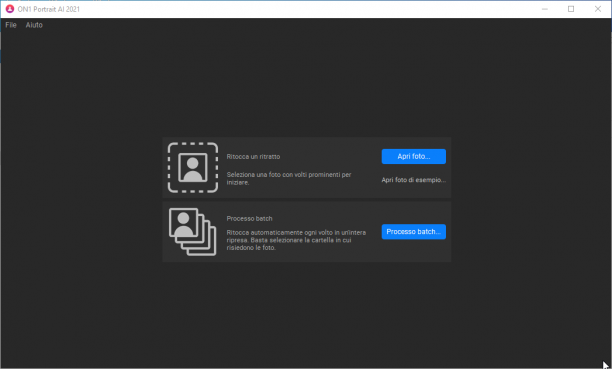612x369 pixels.
Task: Click the ON1 Portrait AI 2021 title text
Action: (x=48, y=9)
